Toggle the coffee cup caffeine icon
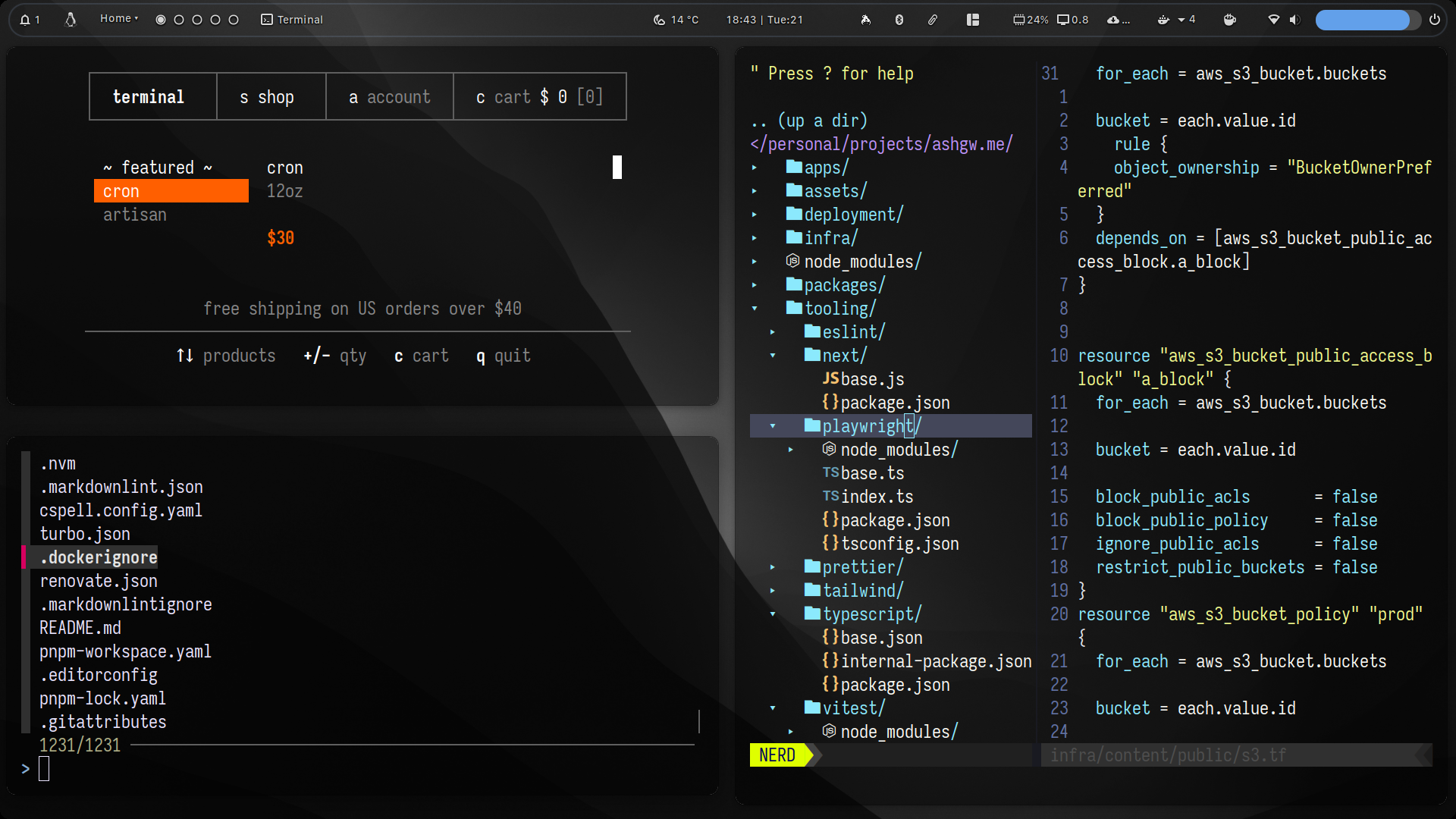This screenshot has height=819, width=1456. pos(1230,20)
